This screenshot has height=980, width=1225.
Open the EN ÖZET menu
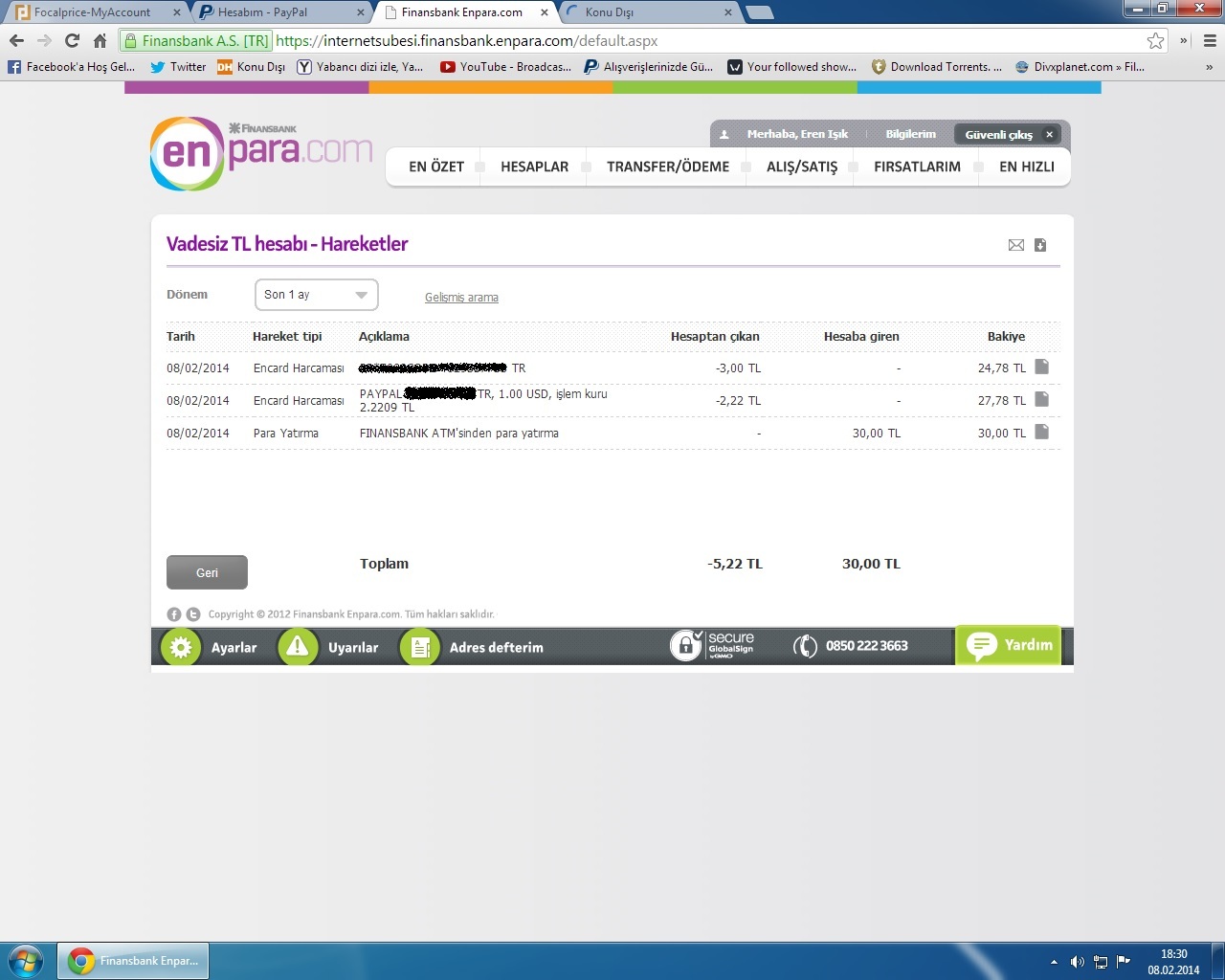[436, 167]
